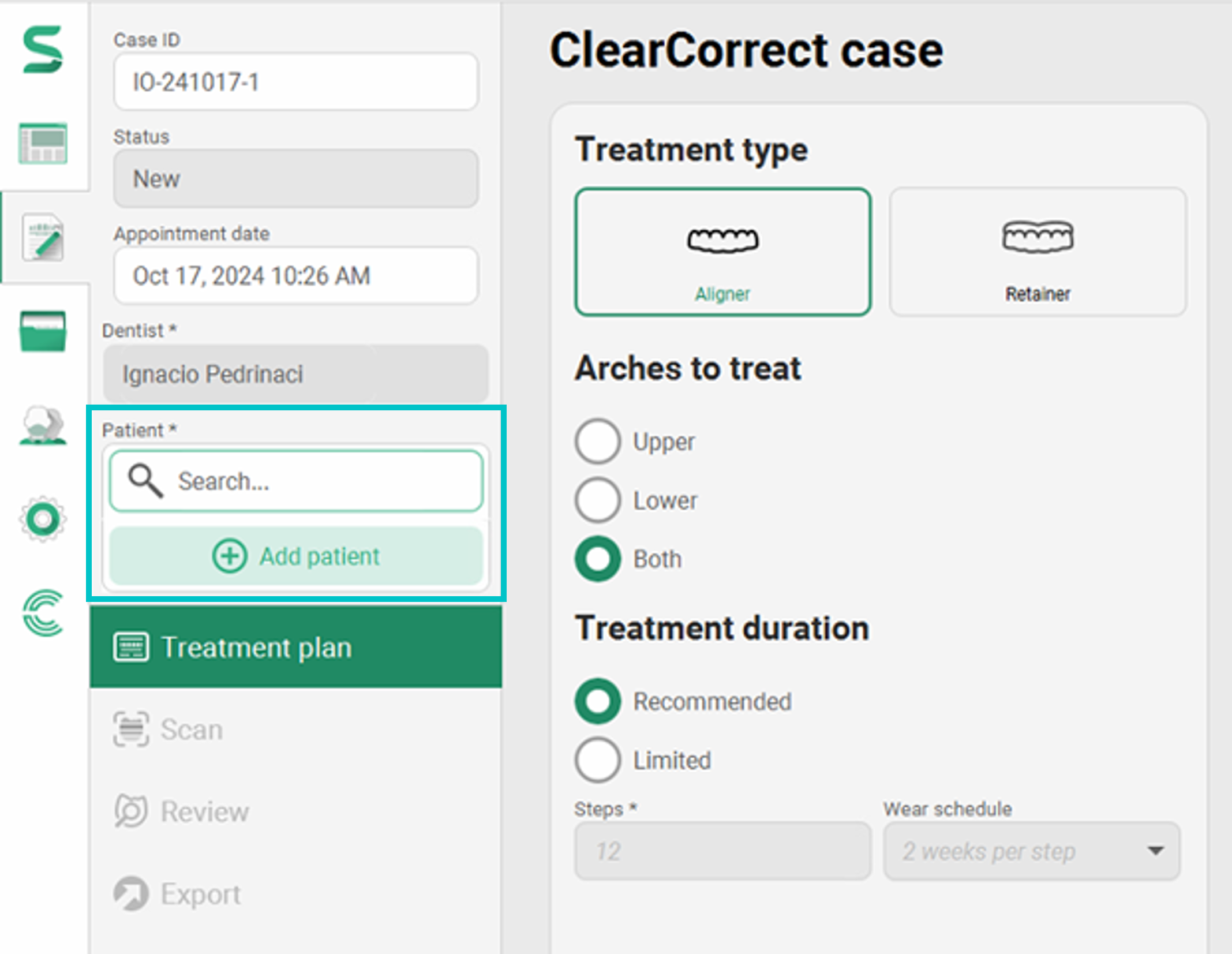
Task: Click the Treatment duration heading
Action: [x=722, y=628]
